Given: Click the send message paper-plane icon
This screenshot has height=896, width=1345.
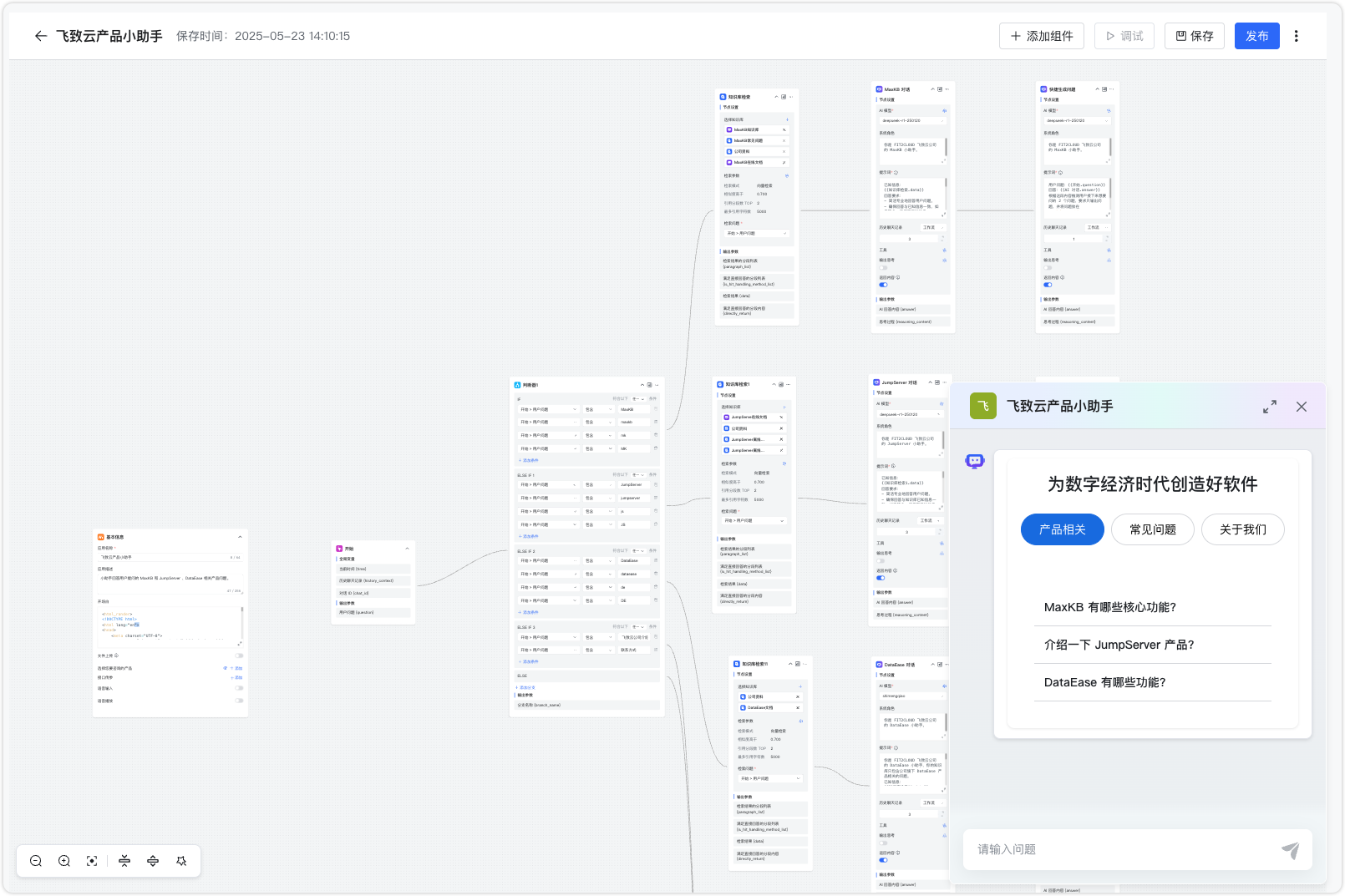Looking at the screenshot, I should click(1291, 850).
